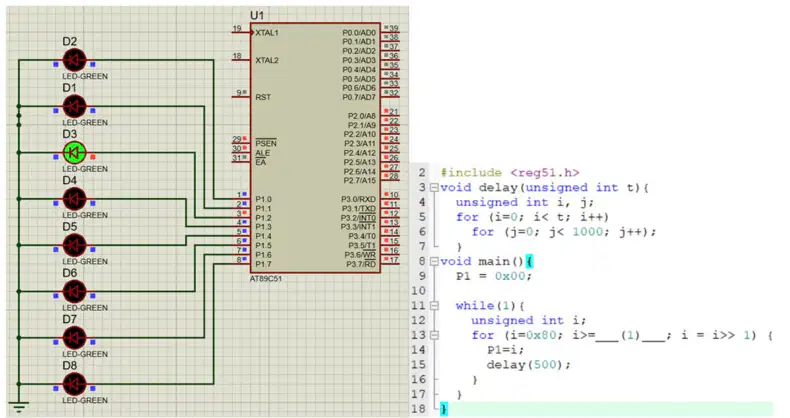Collapse the delay function fold marker
The image size is (790, 418).
(x=433, y=188)
